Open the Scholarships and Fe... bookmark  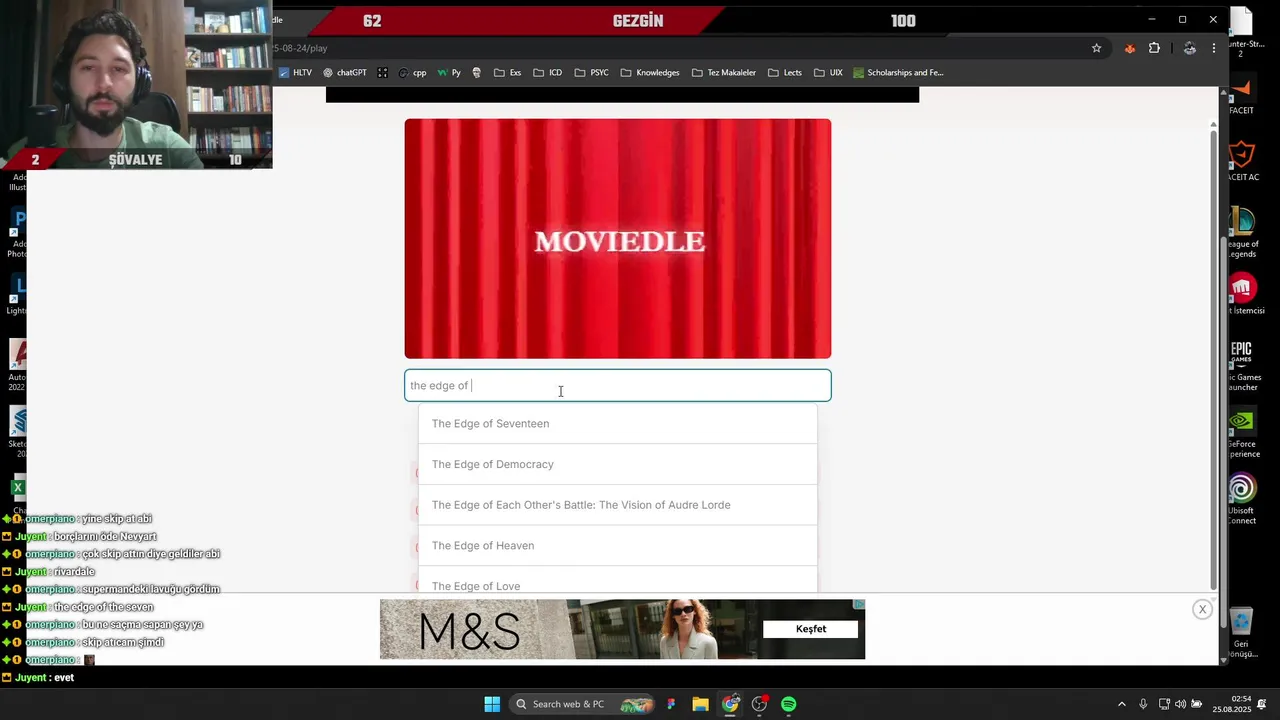coord(897,72)
